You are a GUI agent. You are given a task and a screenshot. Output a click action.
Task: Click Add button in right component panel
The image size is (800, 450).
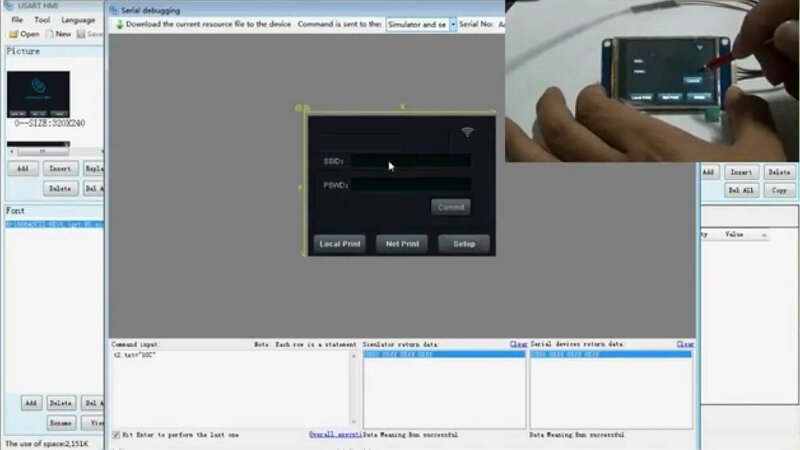pos(708,172)
